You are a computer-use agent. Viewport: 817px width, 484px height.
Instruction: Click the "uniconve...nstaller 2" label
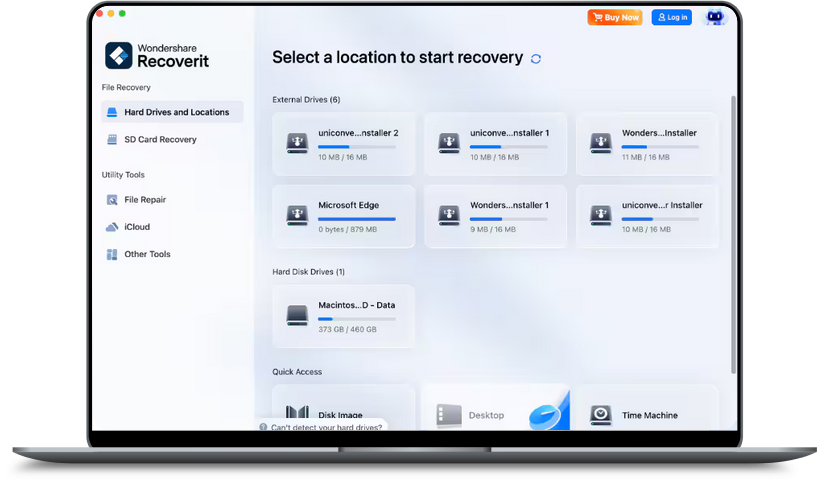click(358, 133)
